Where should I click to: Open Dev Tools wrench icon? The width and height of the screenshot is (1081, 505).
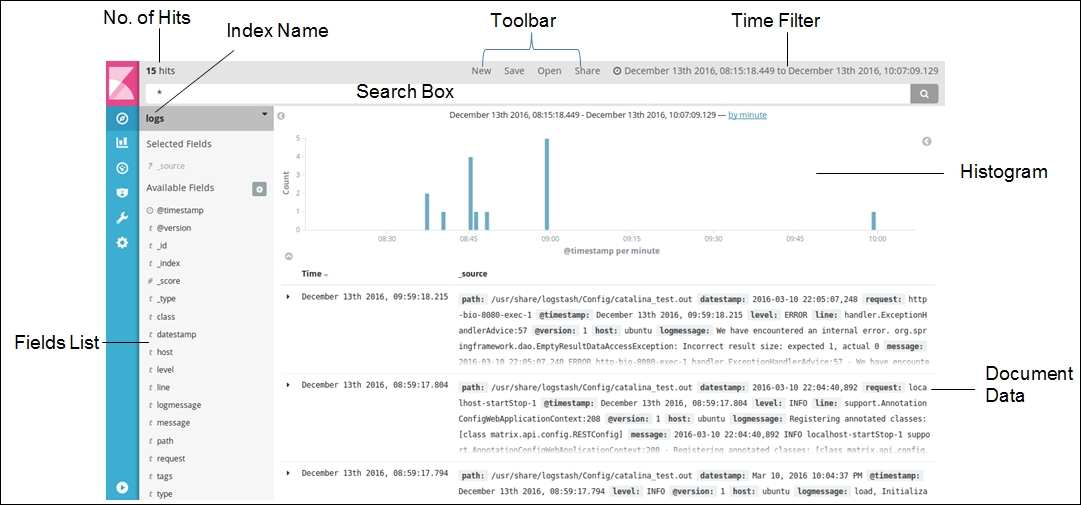coord(122,218)
